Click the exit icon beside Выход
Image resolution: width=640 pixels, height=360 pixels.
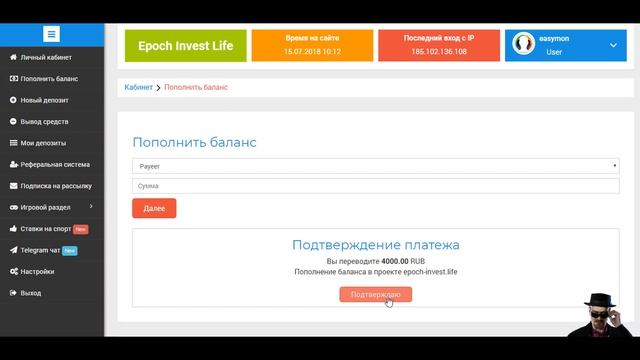(x=13, y=293)
